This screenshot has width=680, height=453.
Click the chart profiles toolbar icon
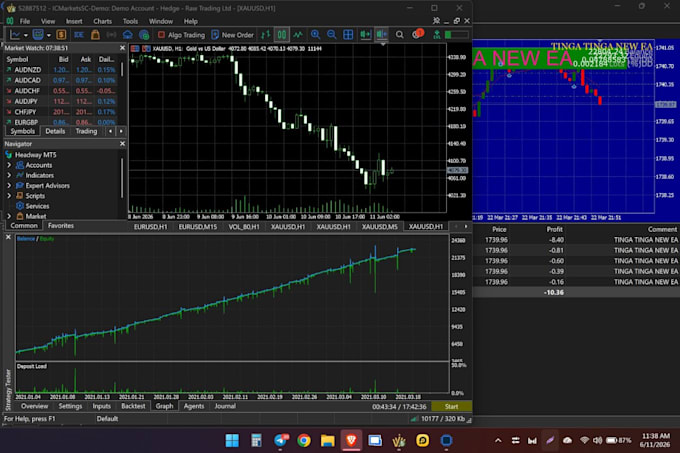coord(38,35)
